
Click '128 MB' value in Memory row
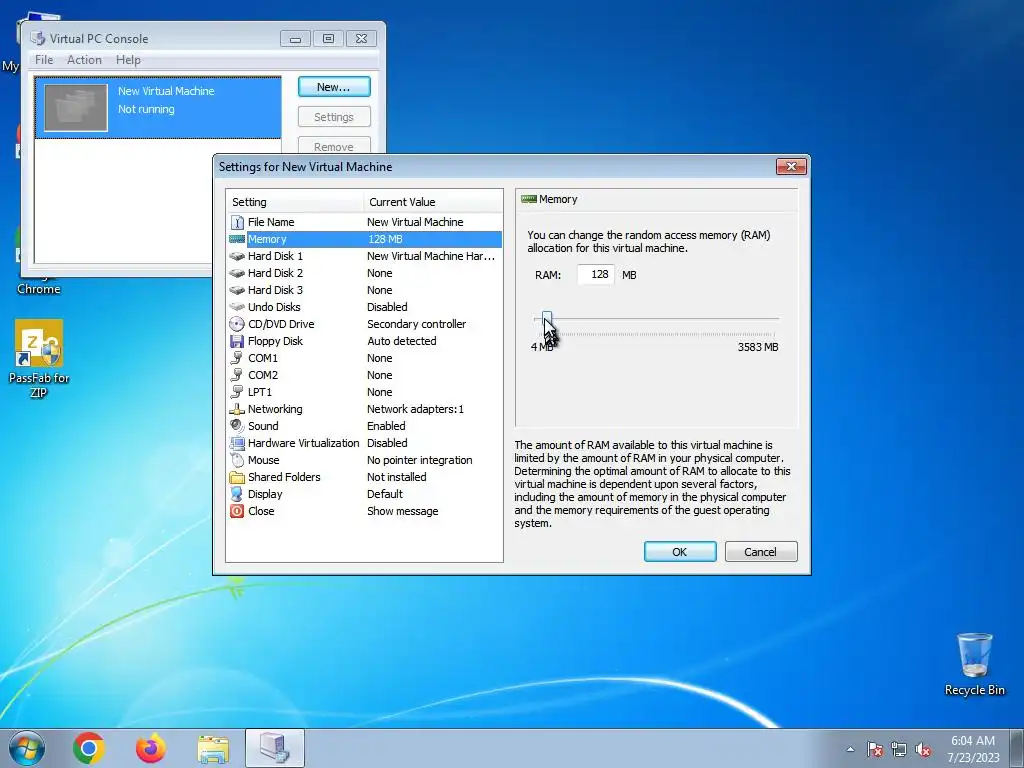[x=385, y=239]
